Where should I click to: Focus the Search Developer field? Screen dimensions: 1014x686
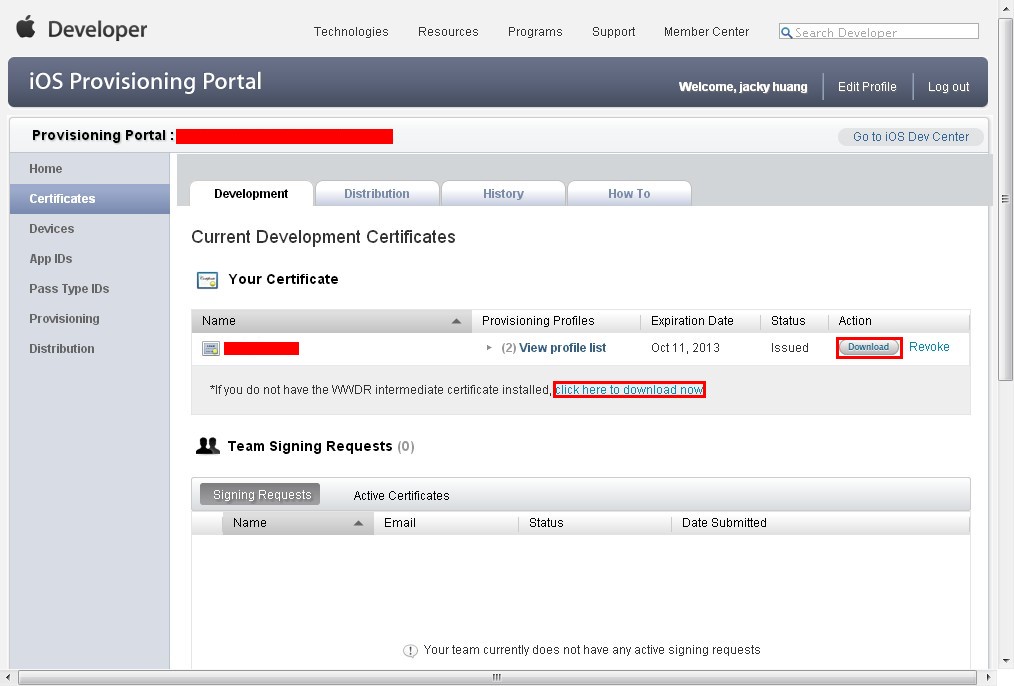click(879, 32)
